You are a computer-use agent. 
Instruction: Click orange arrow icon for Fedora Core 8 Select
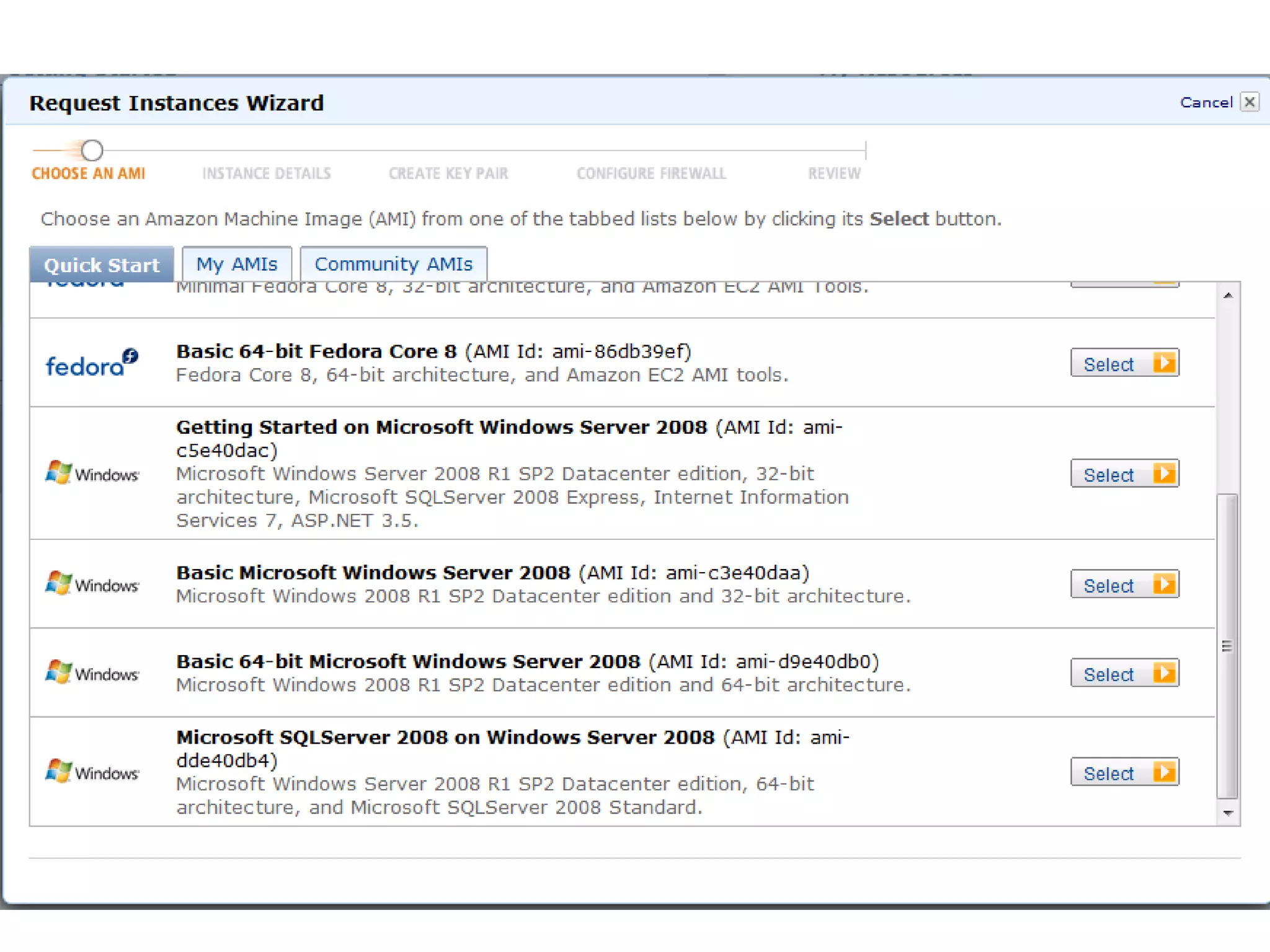pyautogui.click(x=1164, y=363)
